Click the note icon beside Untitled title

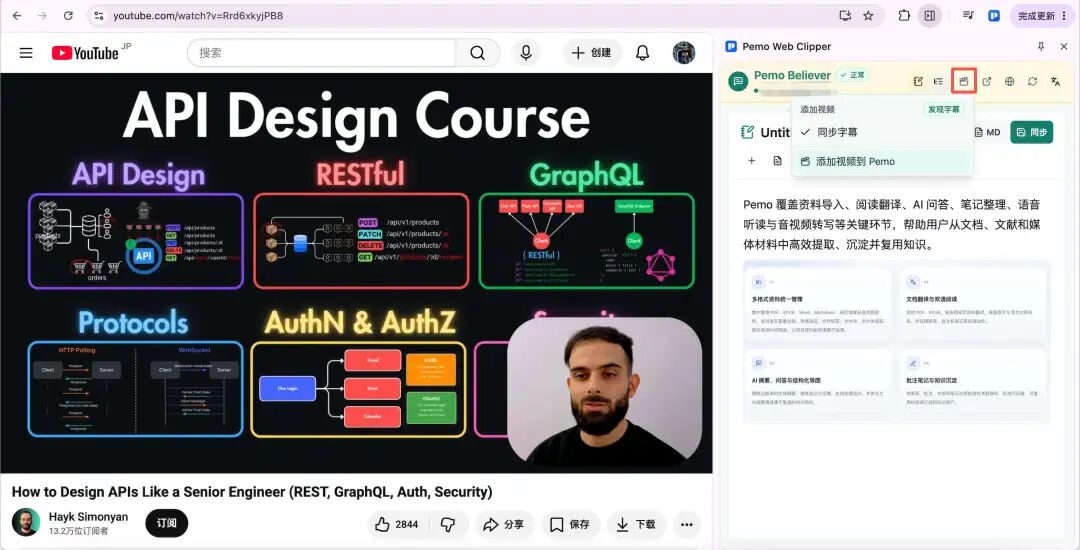click(747, 132)
